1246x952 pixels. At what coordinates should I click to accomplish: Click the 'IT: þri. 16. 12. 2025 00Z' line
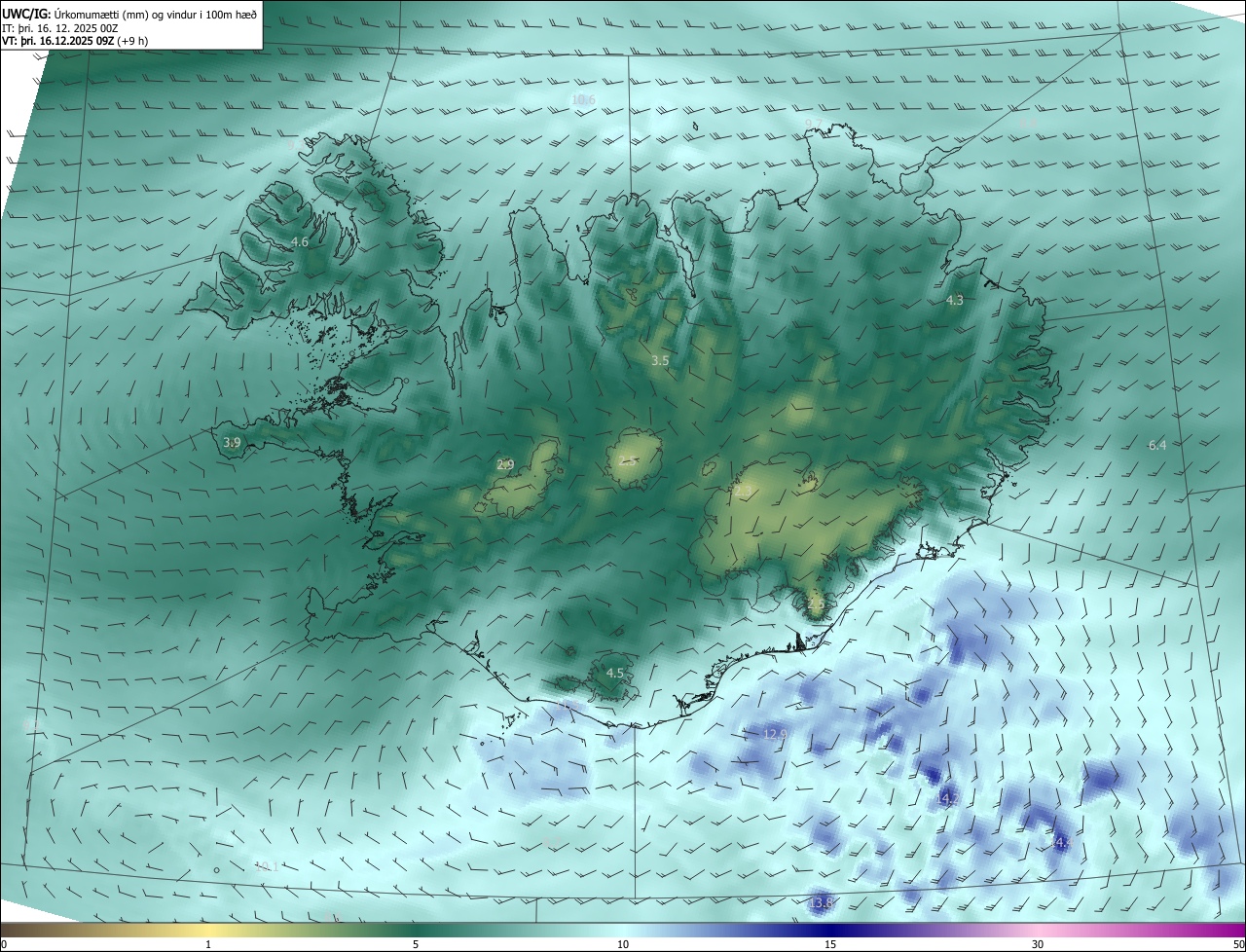[x=60, y=29]
